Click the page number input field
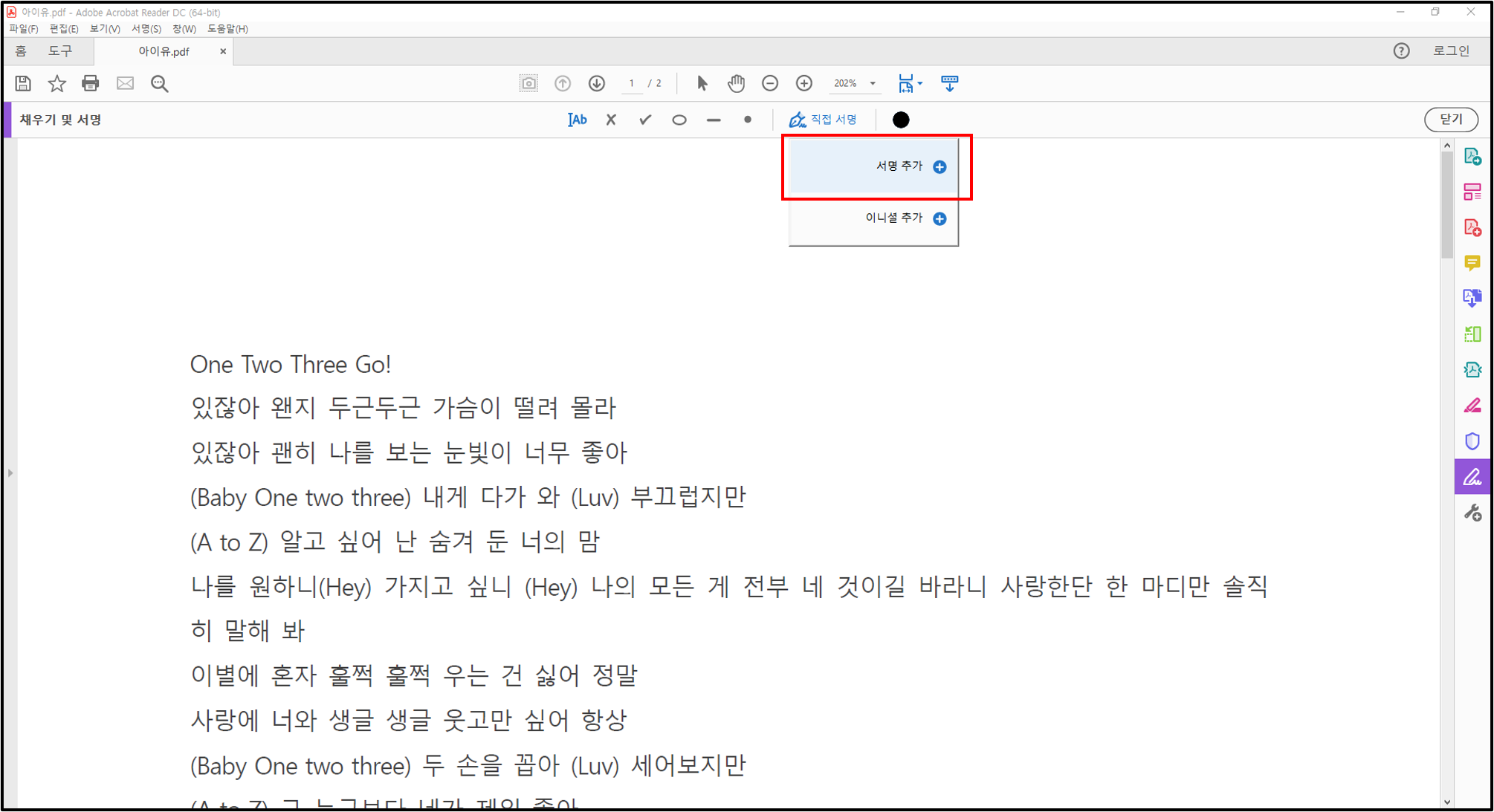 (x=632, y=83)
